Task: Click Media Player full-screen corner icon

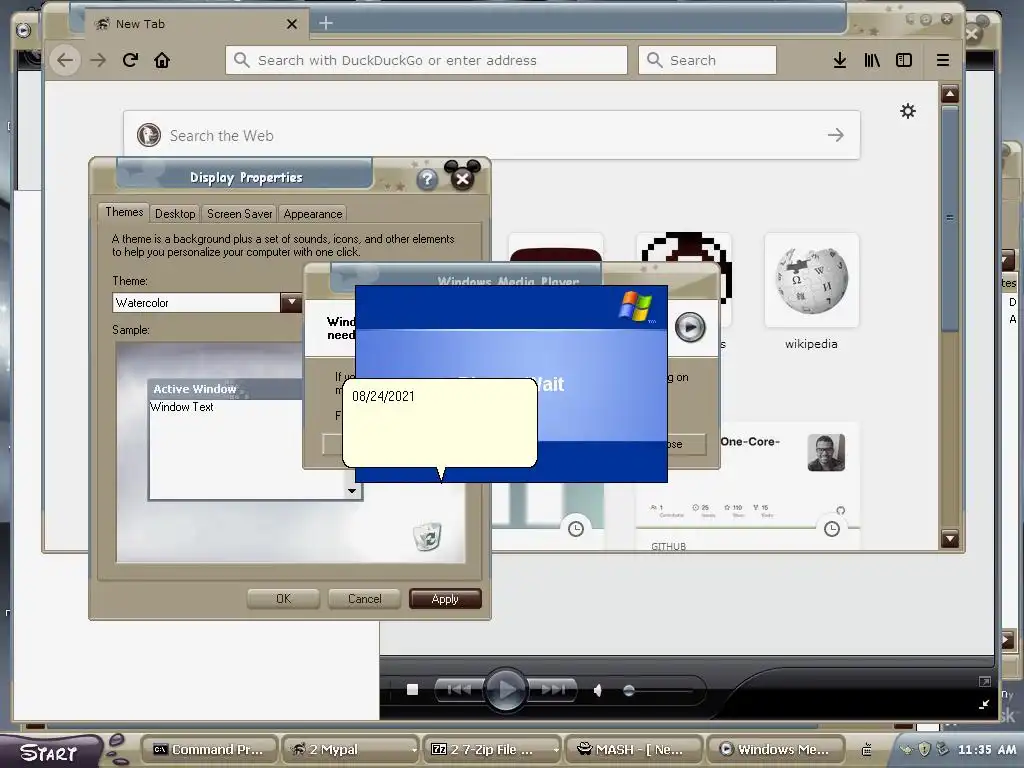Action: click(984, 682)
